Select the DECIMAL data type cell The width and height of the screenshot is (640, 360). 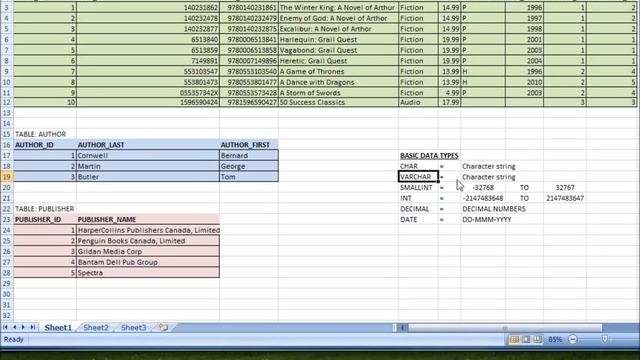[x=418, y=209]
